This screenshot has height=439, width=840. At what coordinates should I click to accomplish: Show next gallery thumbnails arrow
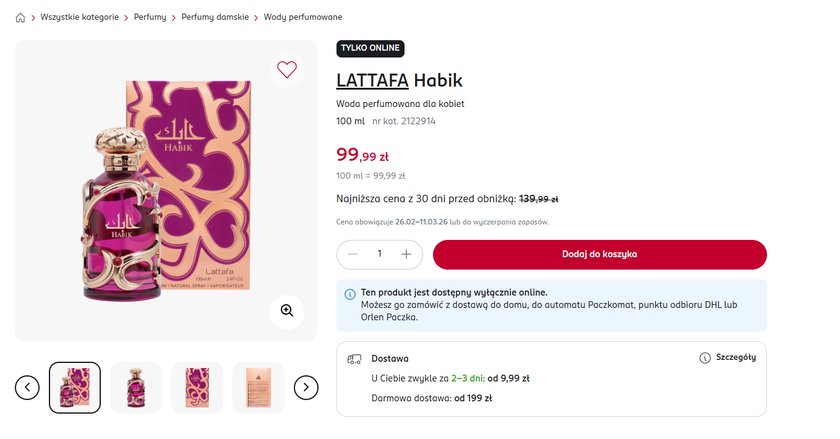click(306, 387)
